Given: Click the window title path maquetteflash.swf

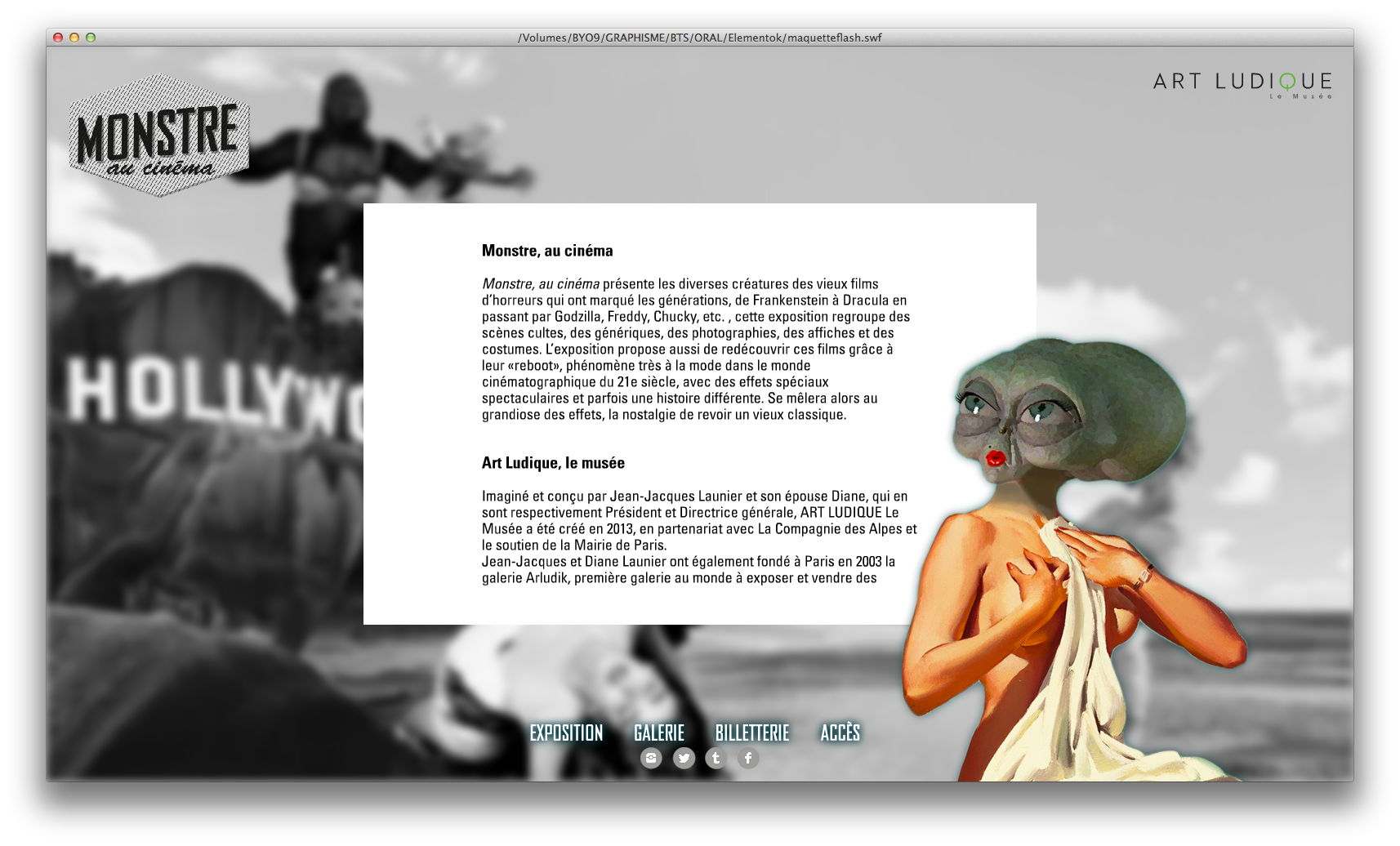Looking at the screenshot, I should 700,38.
